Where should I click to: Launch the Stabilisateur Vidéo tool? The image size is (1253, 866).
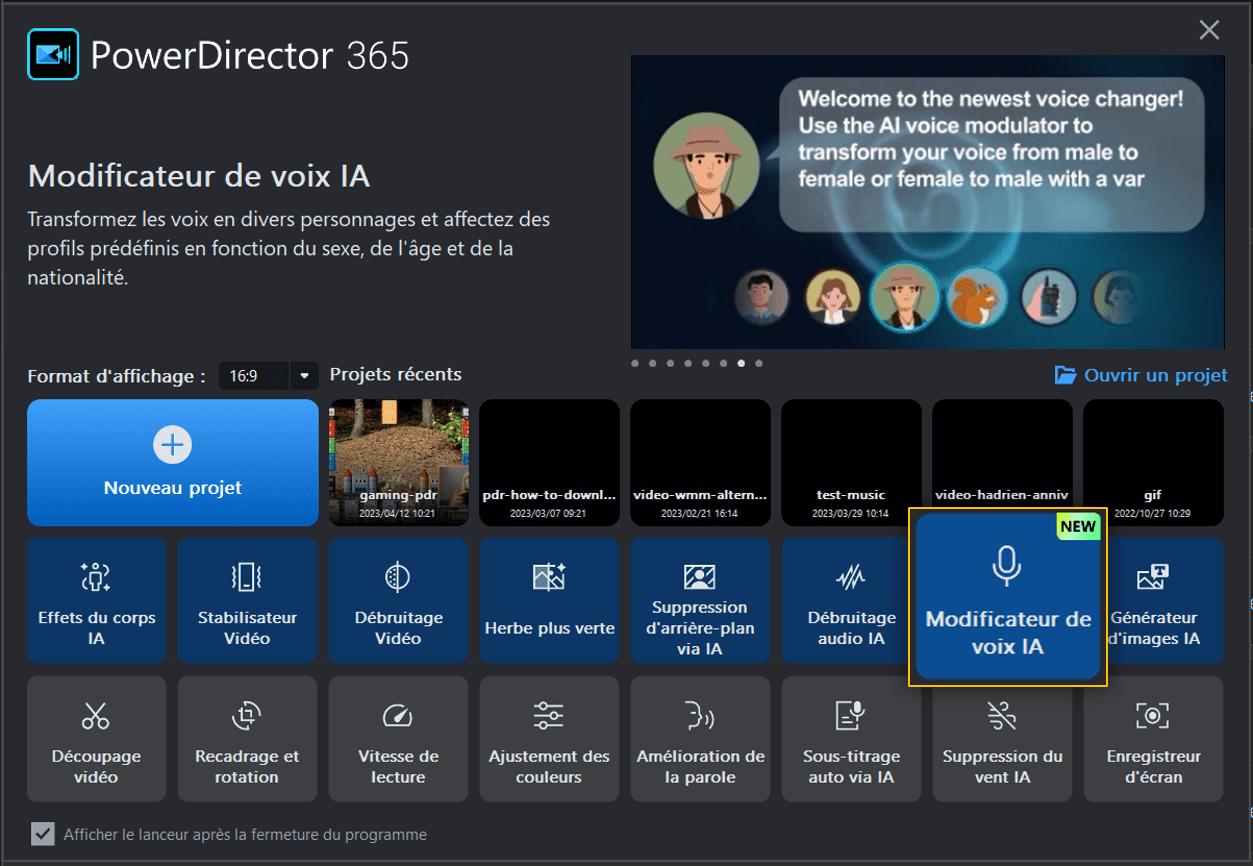click(x=247, y=600)
